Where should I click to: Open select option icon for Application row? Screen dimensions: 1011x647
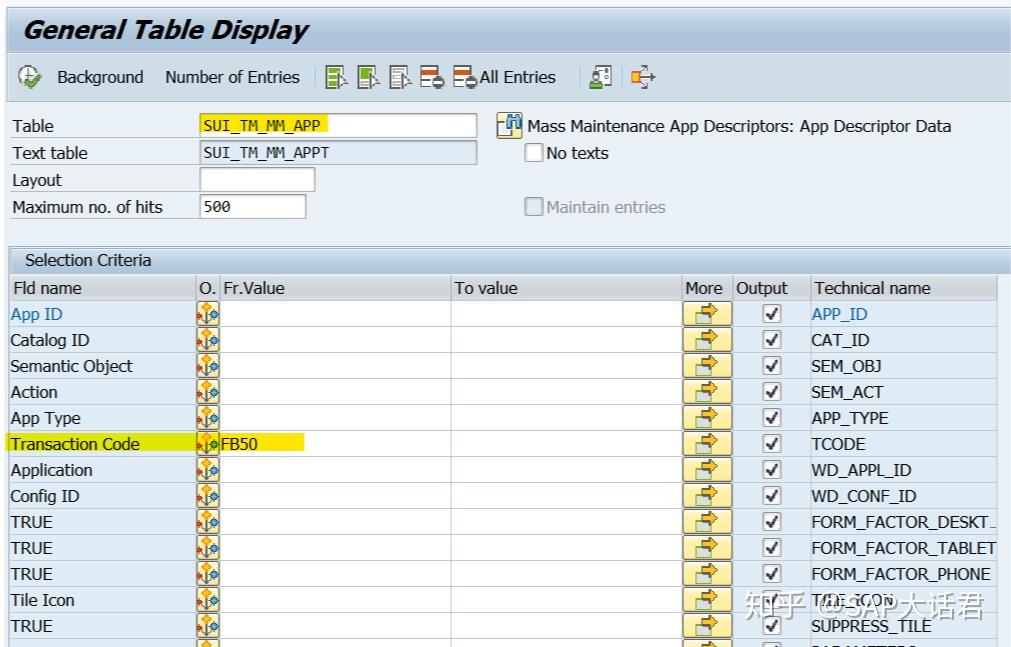click(208, 470)
